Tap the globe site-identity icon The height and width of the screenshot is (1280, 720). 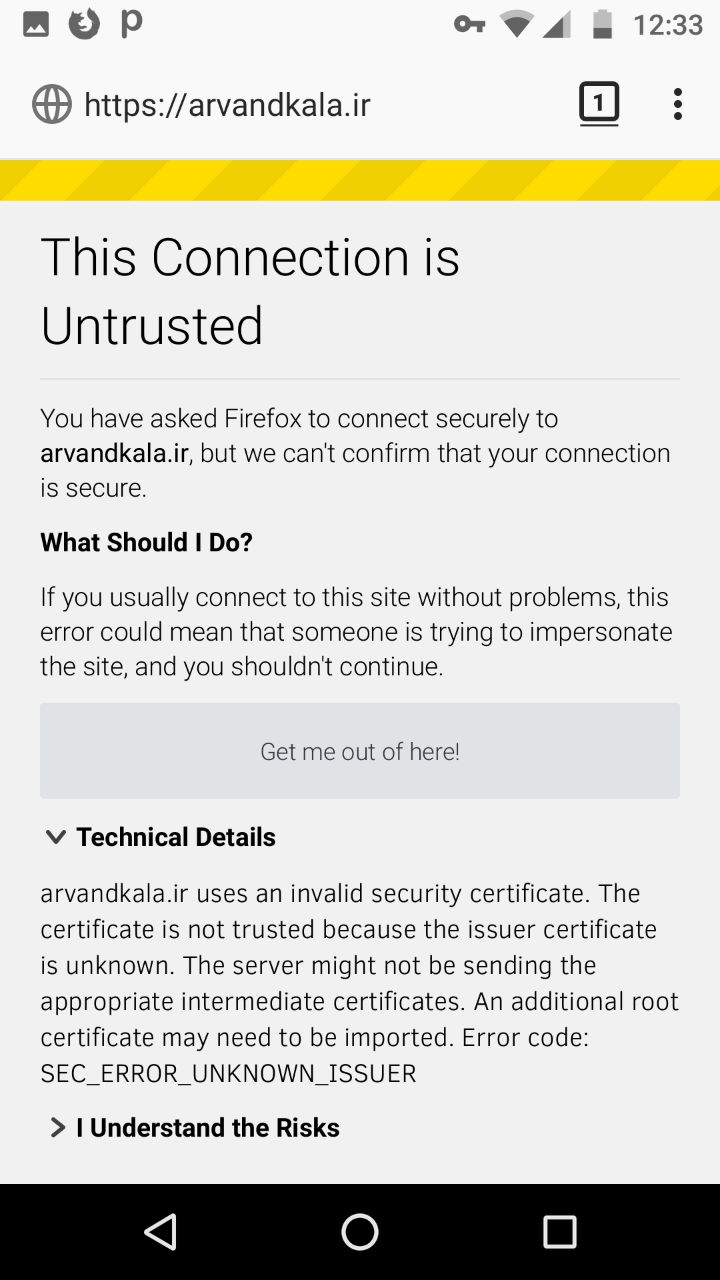(x=52, y=104)
